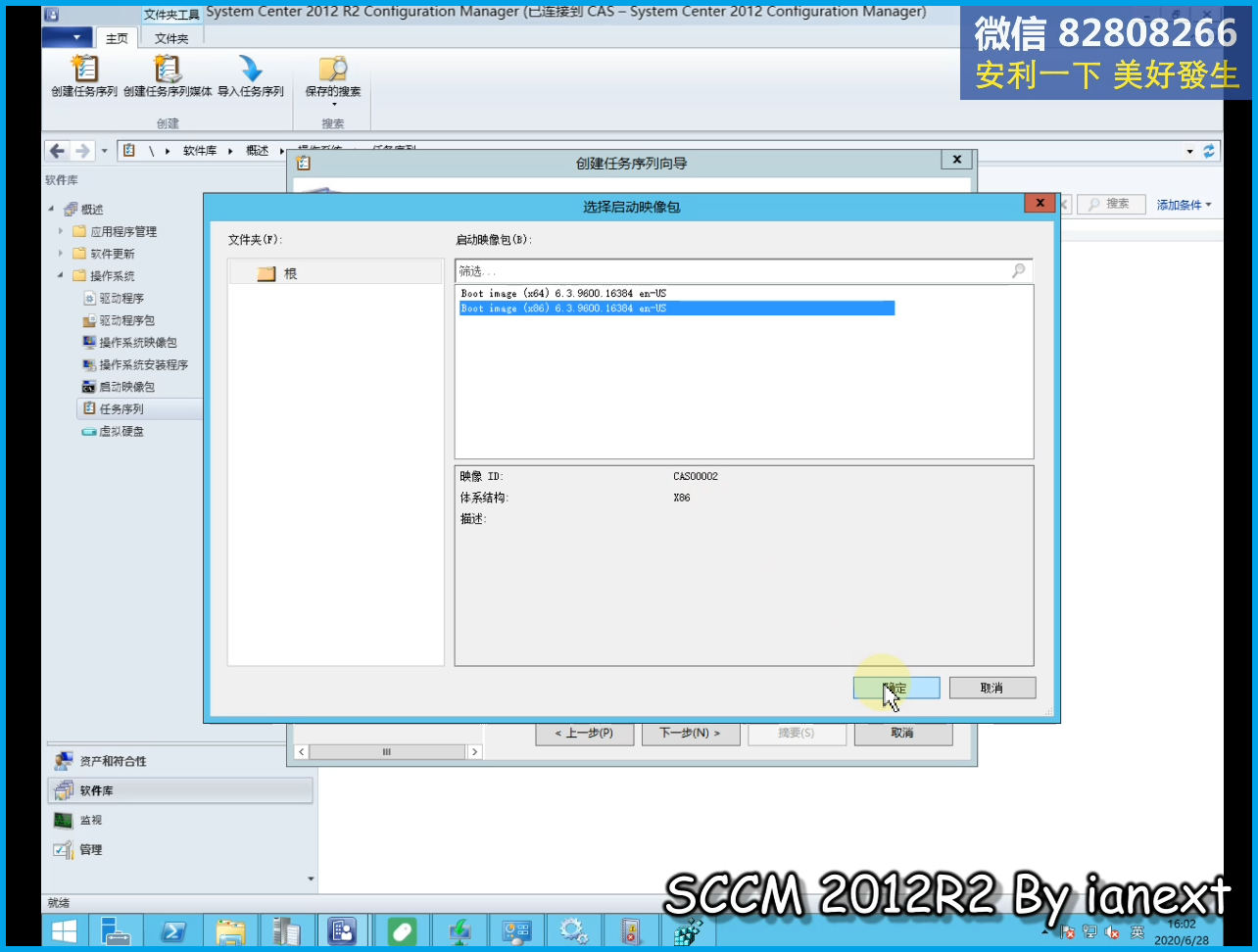The image size is (1258, 952).
Task: Select Boot image (x86) 6.3.9600.16384 en-US
Action: (676, 308)
